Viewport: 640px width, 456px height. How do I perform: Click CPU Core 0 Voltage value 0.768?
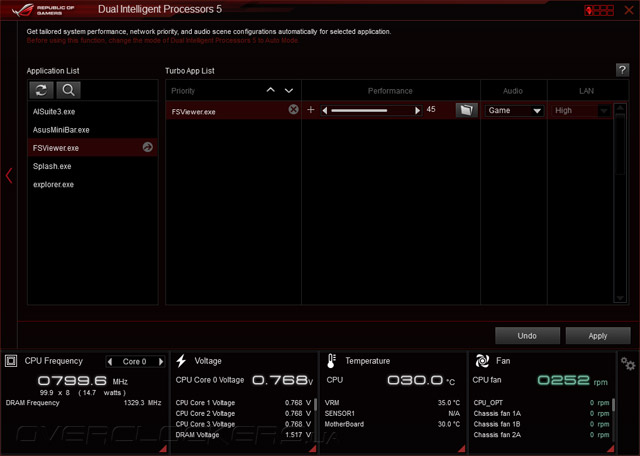pos(282,380)
